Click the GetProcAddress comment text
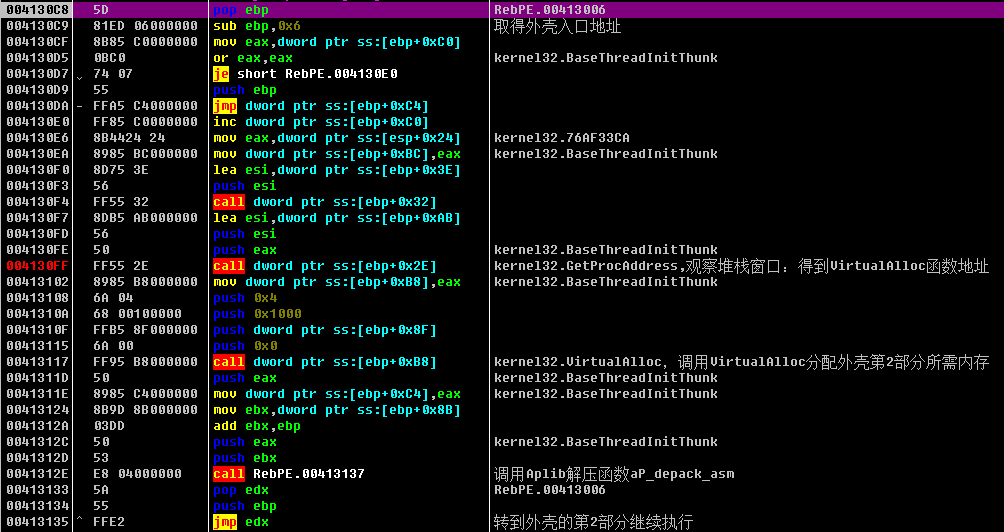Screen dimensions: 1004x532 tap(742, 266)
